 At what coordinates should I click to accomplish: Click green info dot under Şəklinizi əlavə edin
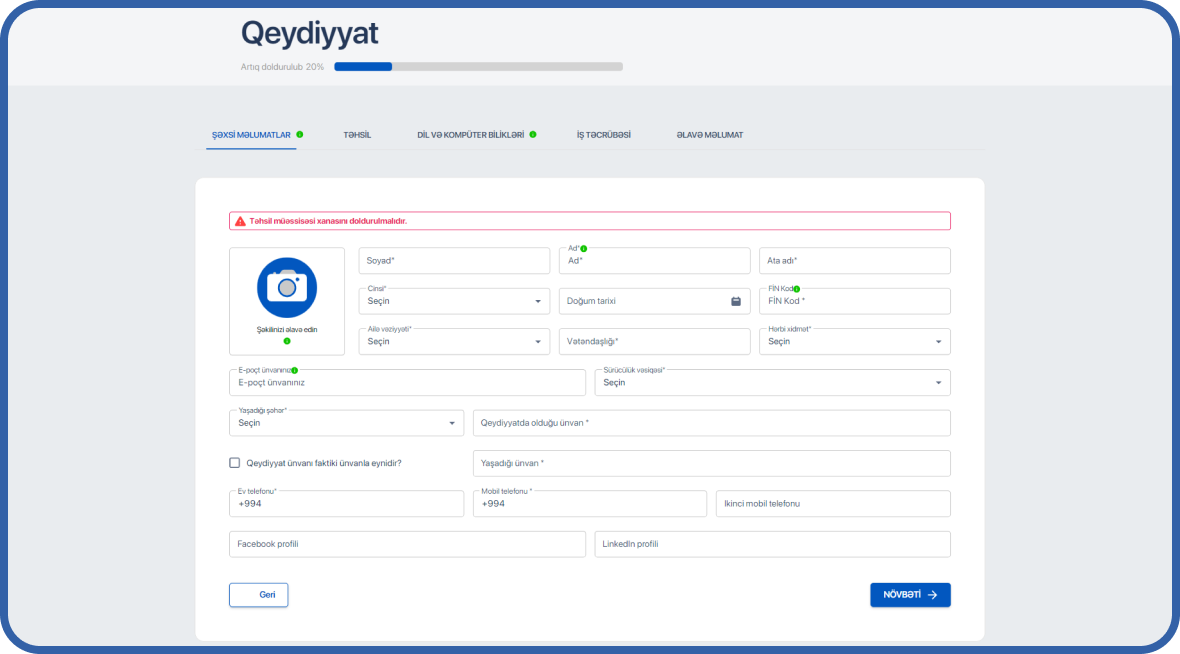point(287,341)
